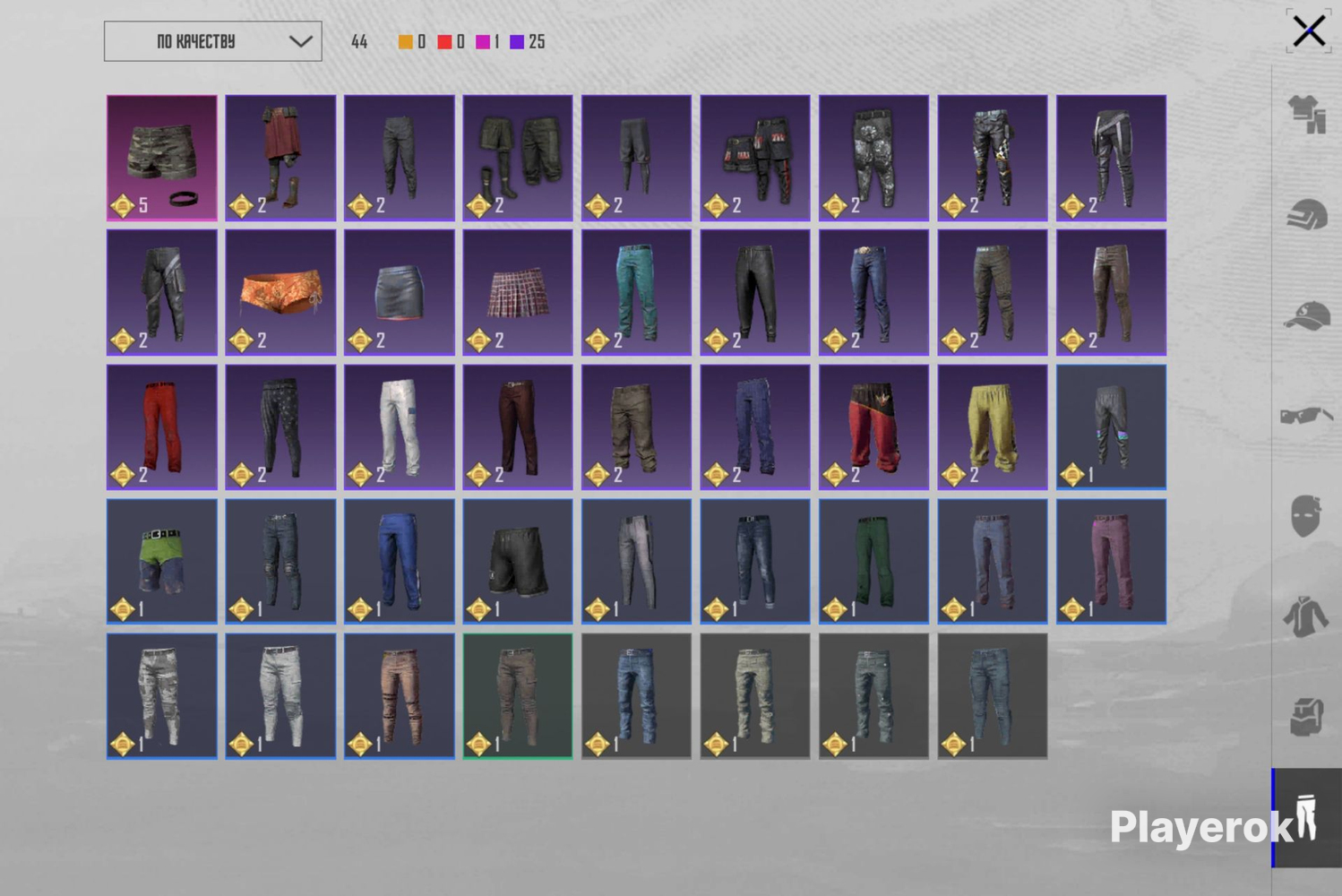Select the dark green pants

coord(874,562)
